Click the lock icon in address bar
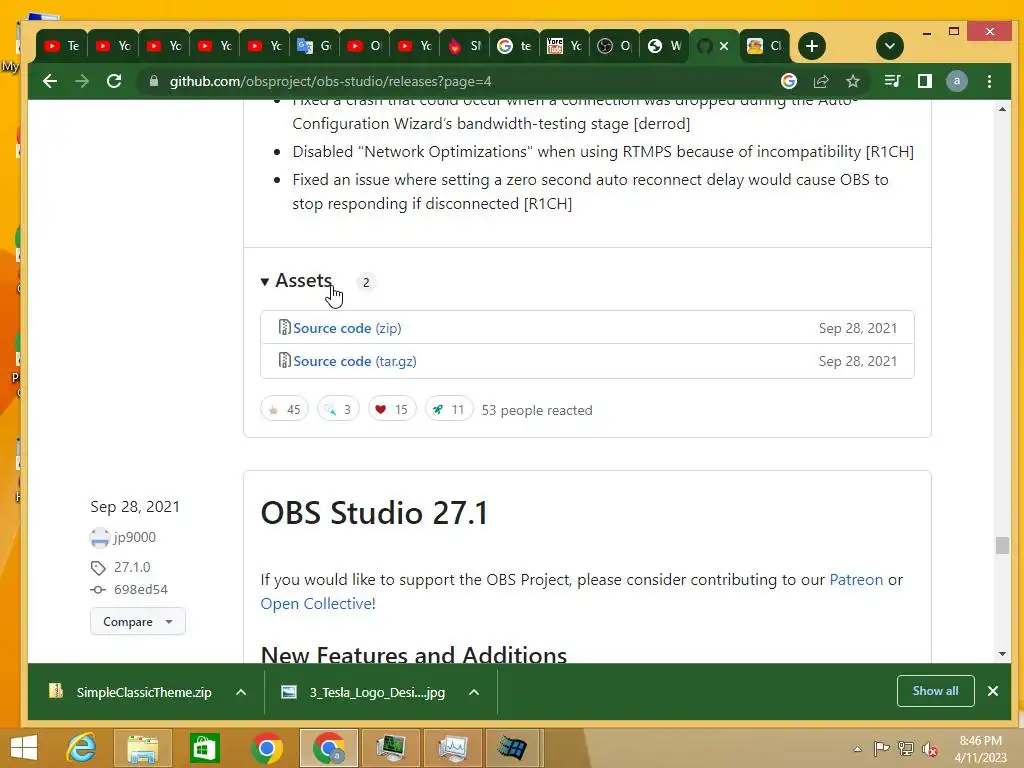 (x=154, y=81)
